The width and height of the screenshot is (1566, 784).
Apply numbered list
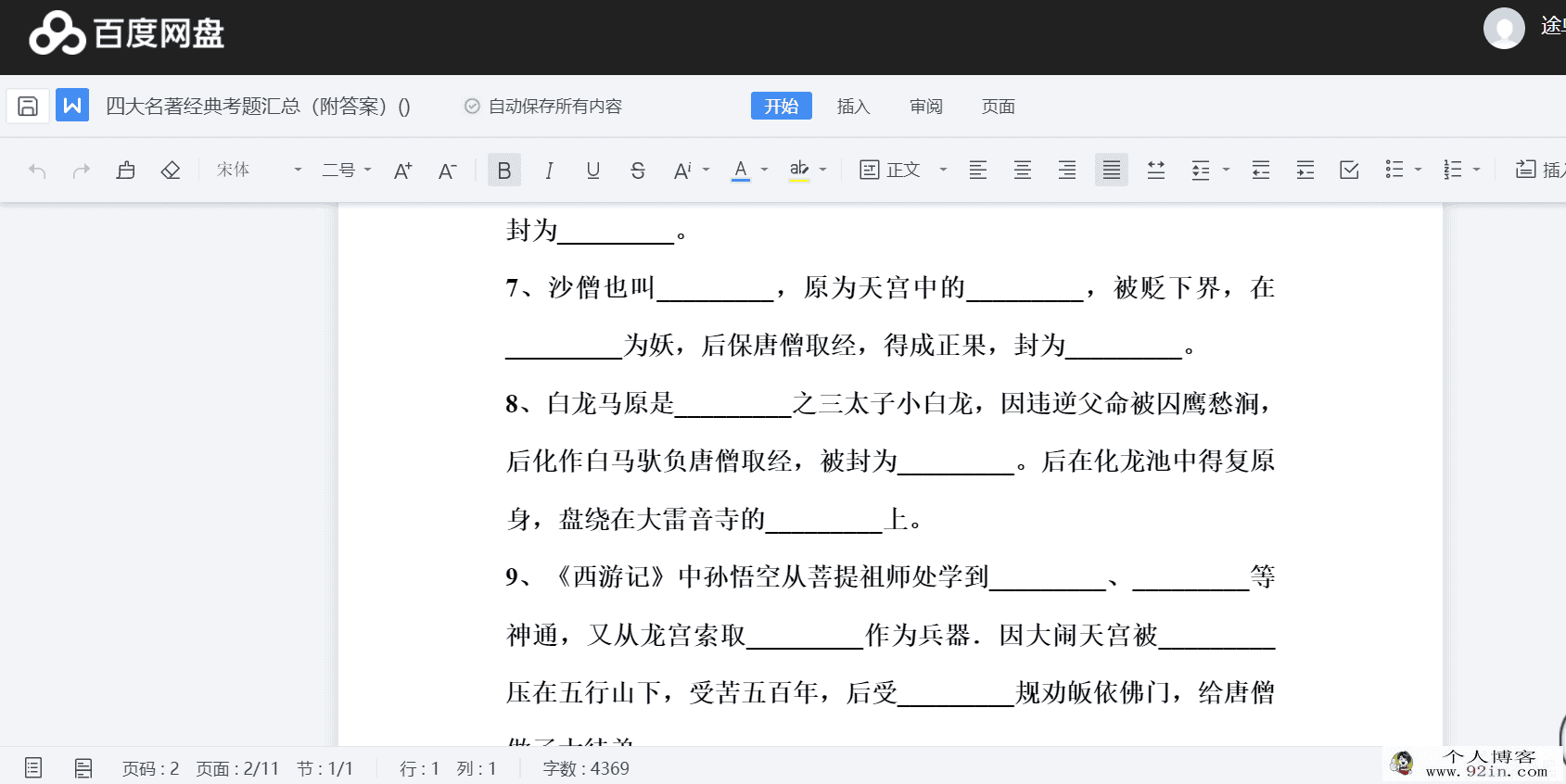coord(1453,171)
